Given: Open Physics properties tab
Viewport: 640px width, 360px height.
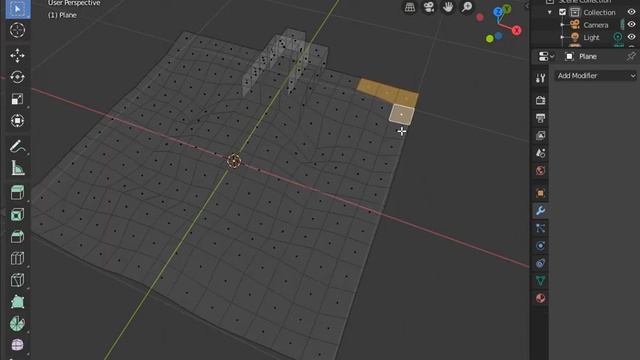Looking at the screenshot, I should point(540,246).
